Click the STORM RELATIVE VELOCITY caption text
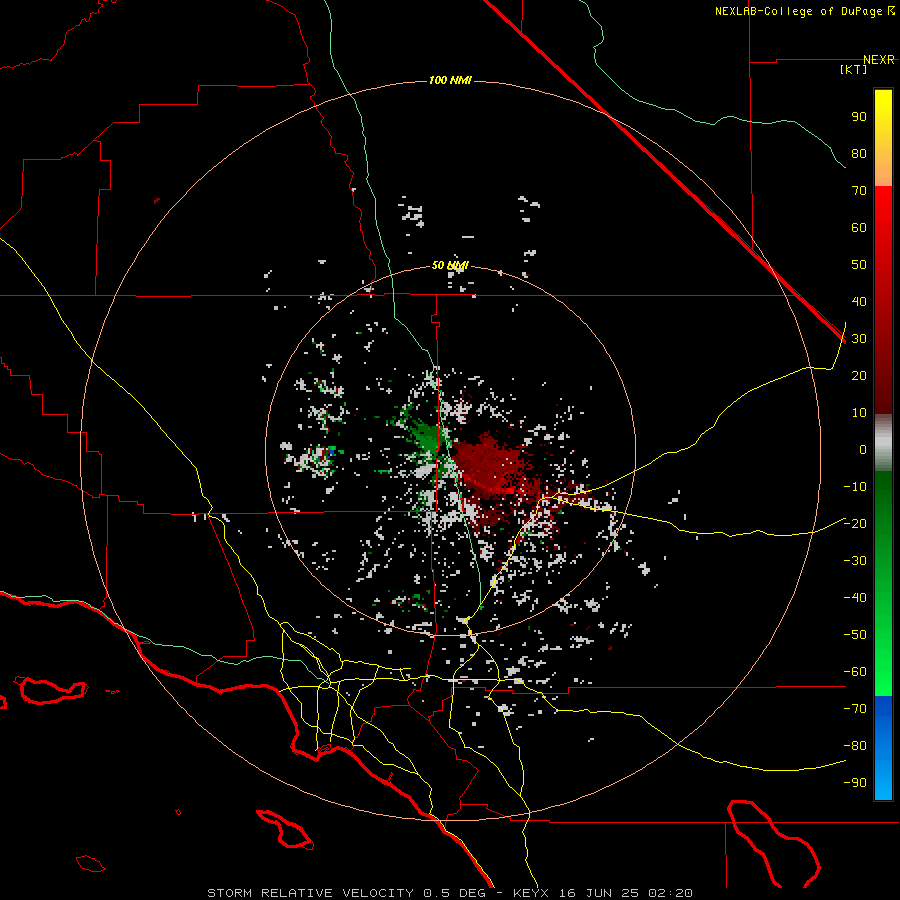The height and width of the screenshot is (900, 900). 310,893
